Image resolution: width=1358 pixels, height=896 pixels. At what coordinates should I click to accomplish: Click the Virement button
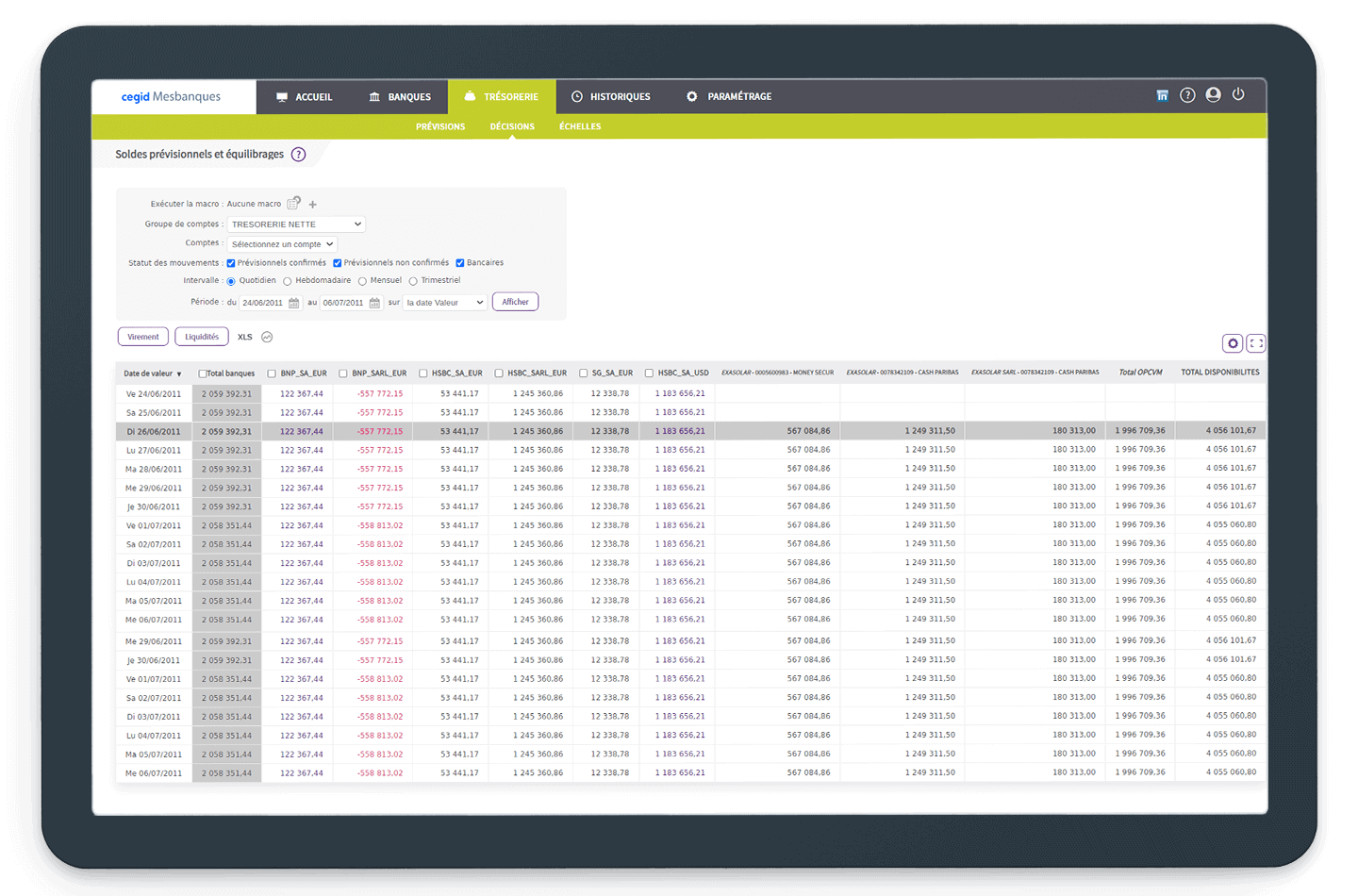[x=143, y=337]
